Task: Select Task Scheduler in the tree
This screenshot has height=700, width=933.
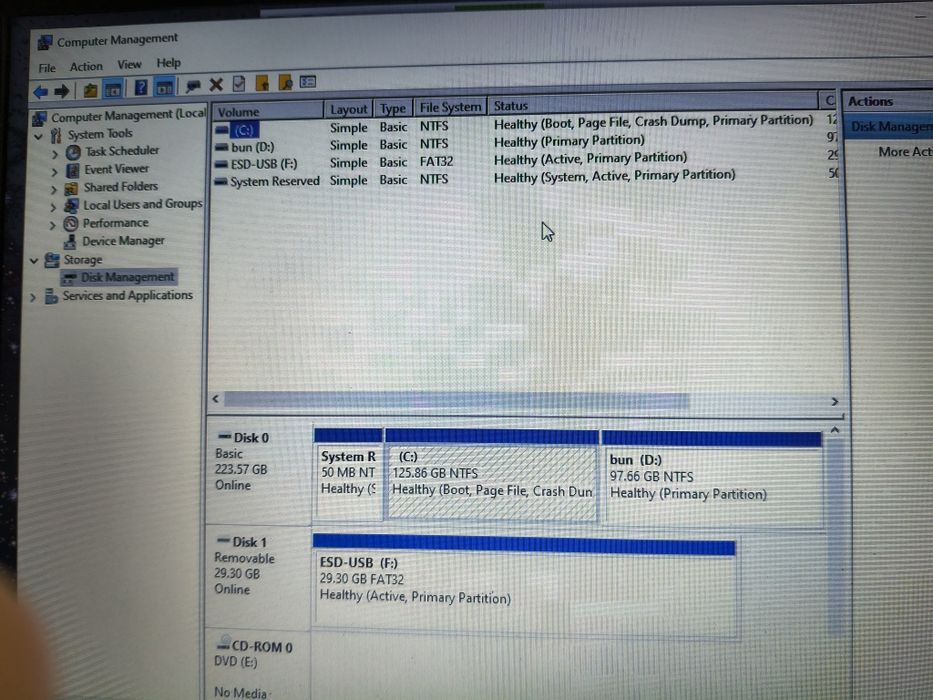Action: (x=122, y=151)
